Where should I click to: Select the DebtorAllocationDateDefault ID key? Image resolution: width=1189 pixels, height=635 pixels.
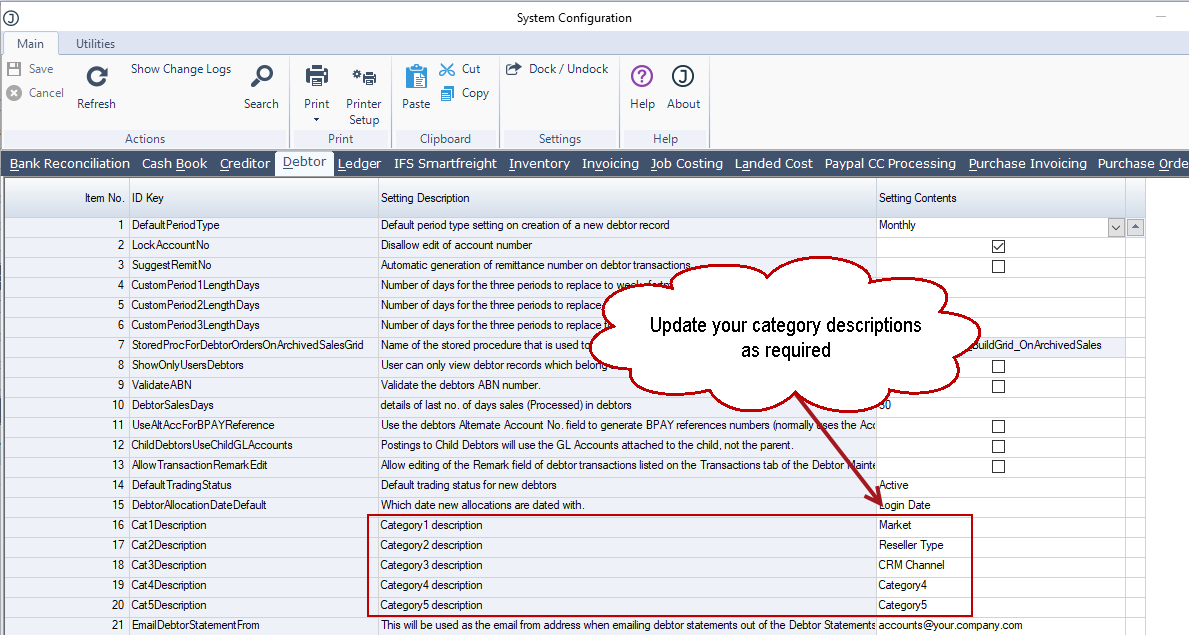tap(199, 505)
